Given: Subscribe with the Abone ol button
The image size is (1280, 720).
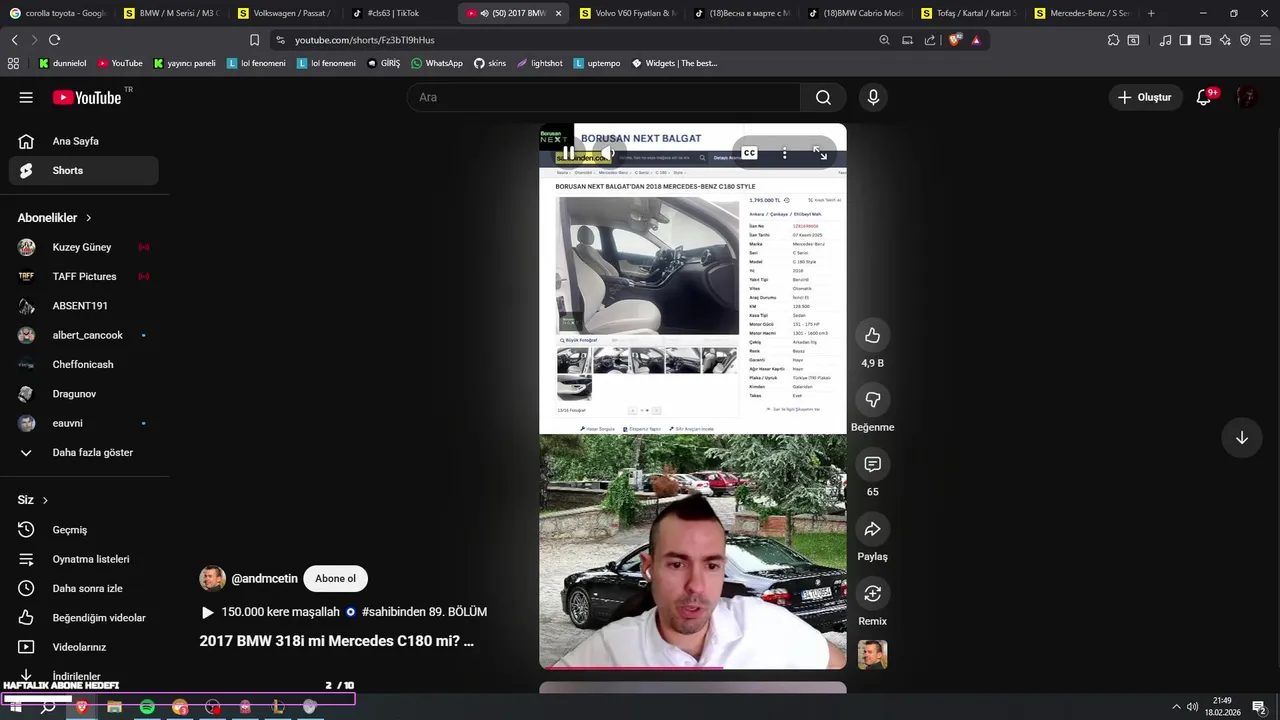Looking at the screenshot, I should [x=335, y=579].
